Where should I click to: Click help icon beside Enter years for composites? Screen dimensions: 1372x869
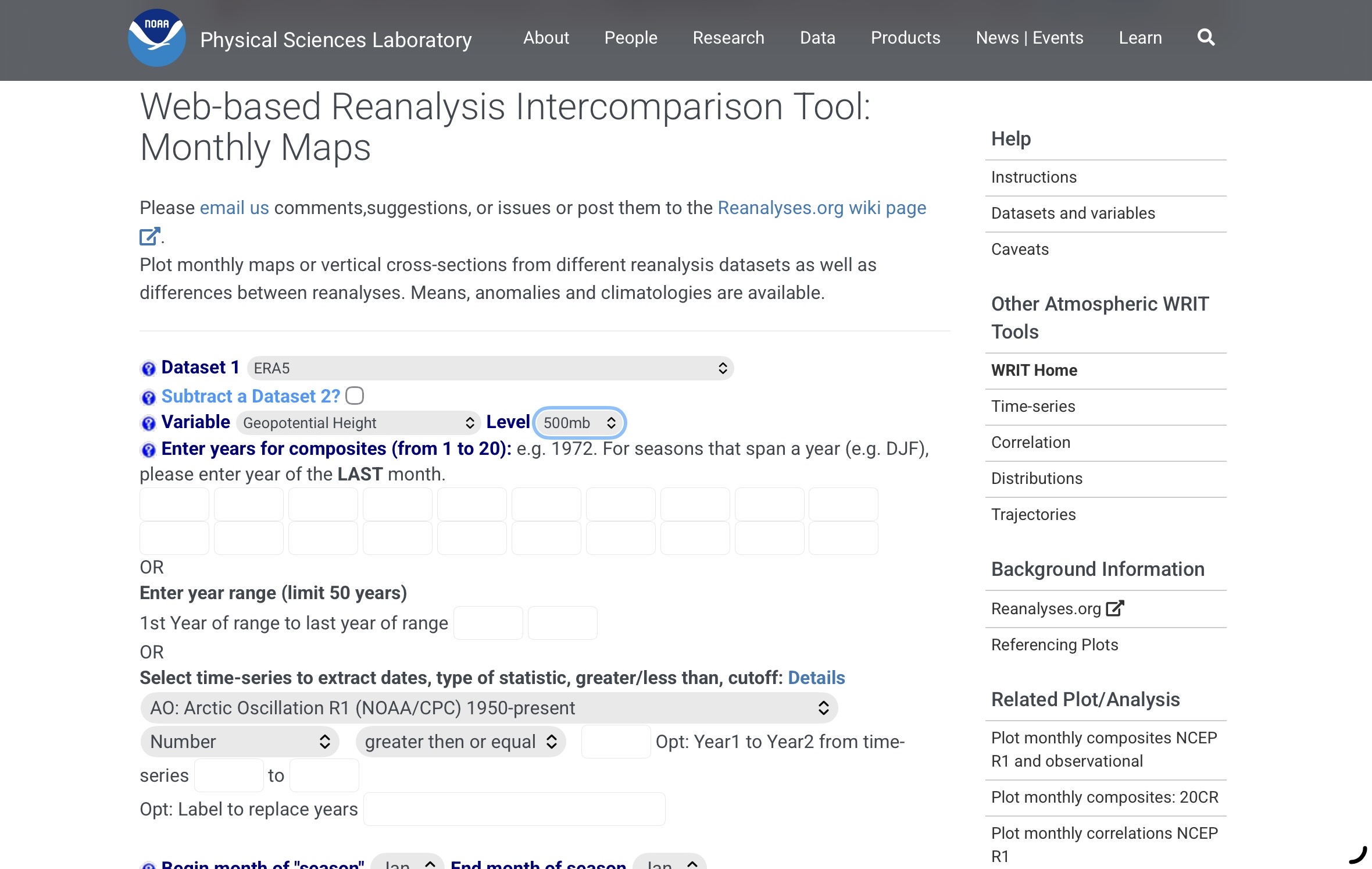tap(148, 450)
